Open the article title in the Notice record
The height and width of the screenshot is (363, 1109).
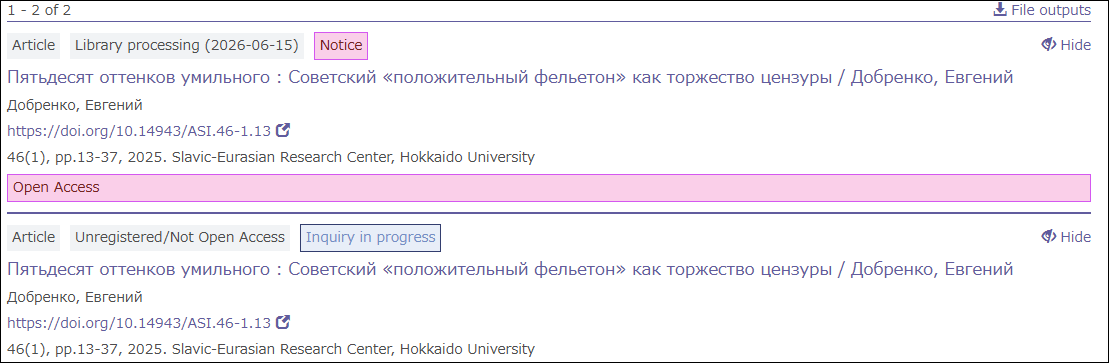click(x=510, y=78)
